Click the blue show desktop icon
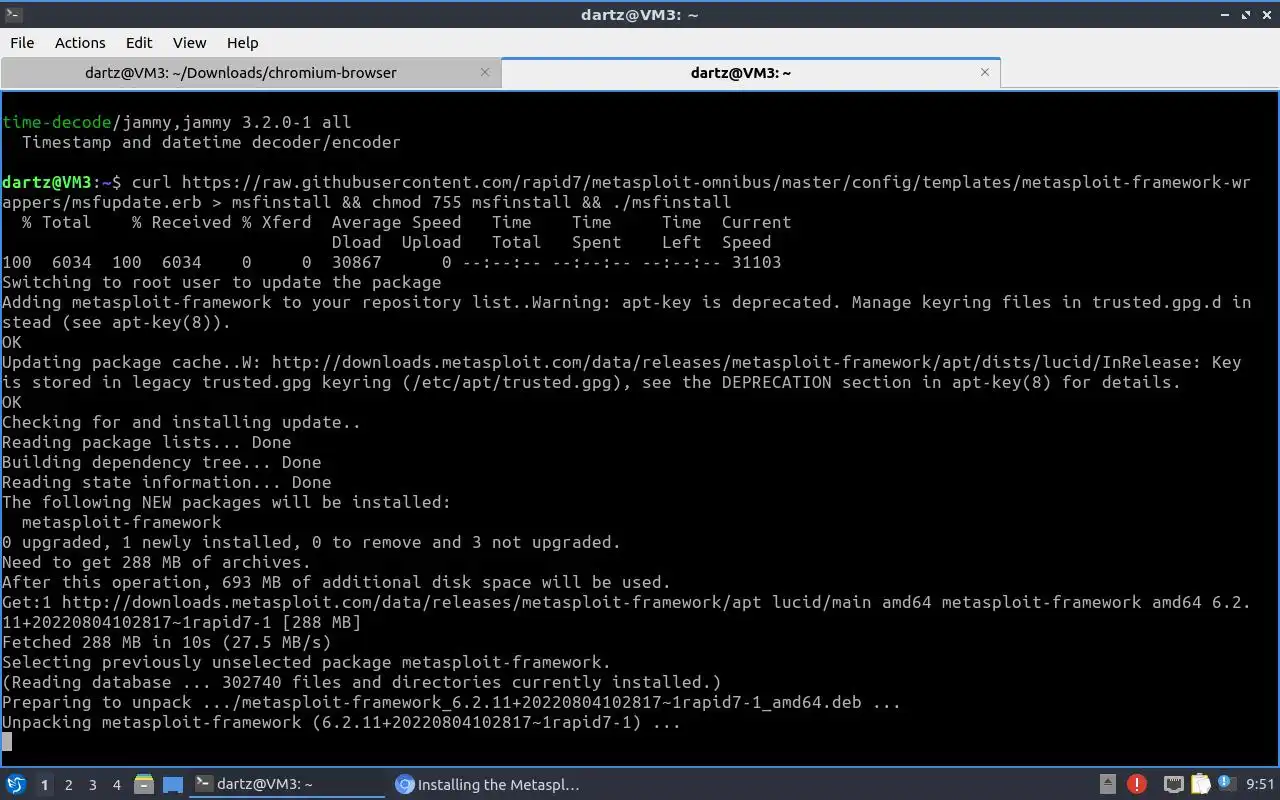Viewport: 1280px width, 800px height. tap(173, 784)
